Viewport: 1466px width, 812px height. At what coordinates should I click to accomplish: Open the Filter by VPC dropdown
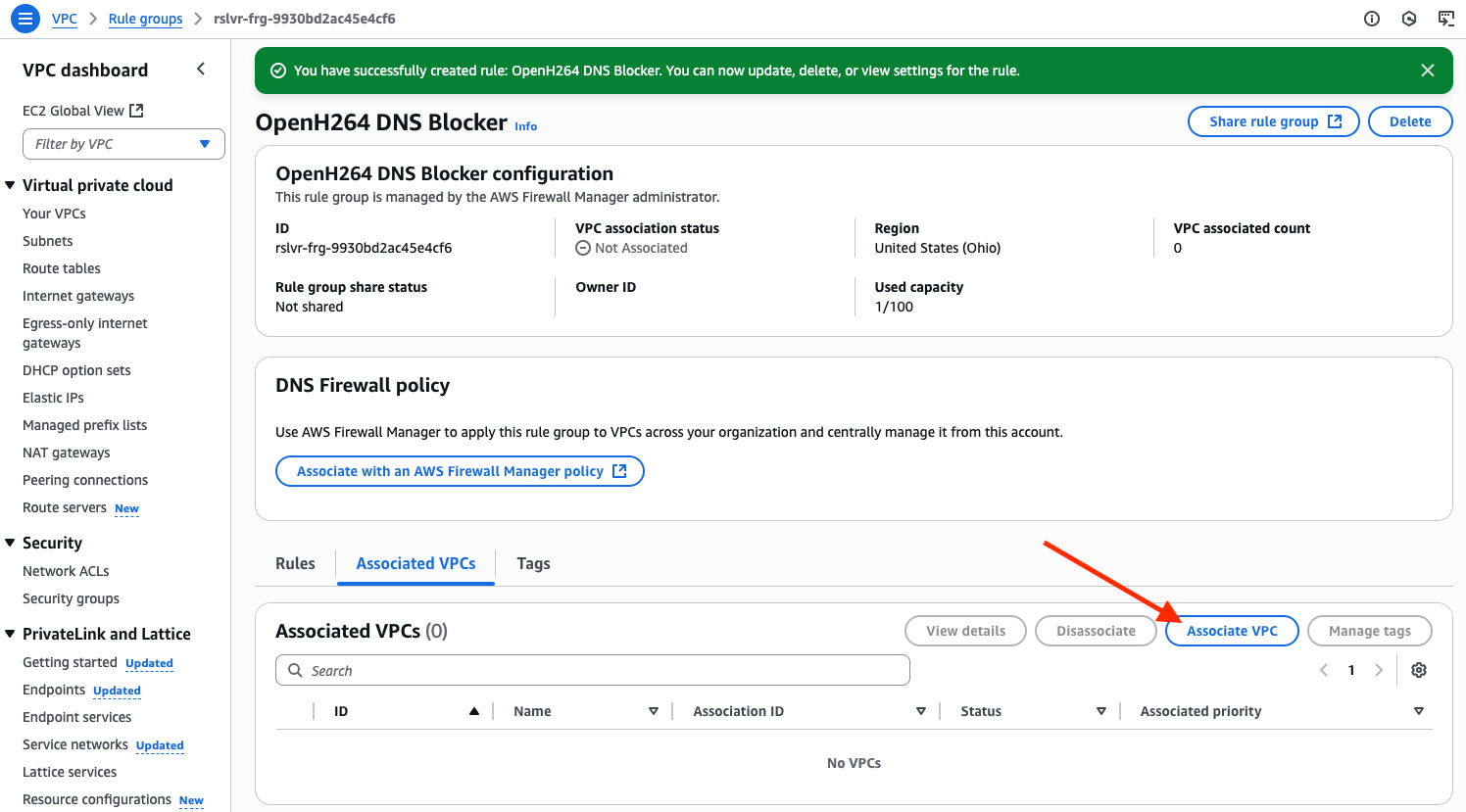[123, 144]
